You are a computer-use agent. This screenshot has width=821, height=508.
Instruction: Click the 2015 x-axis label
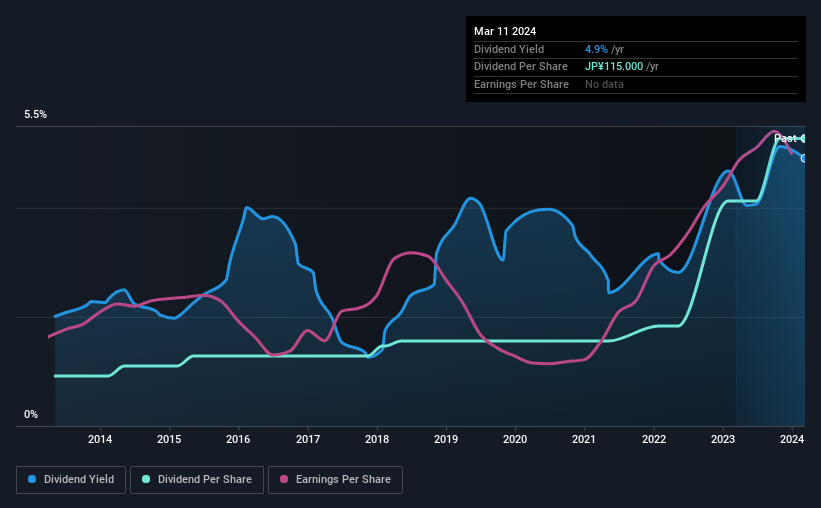(x=169, y=439)
